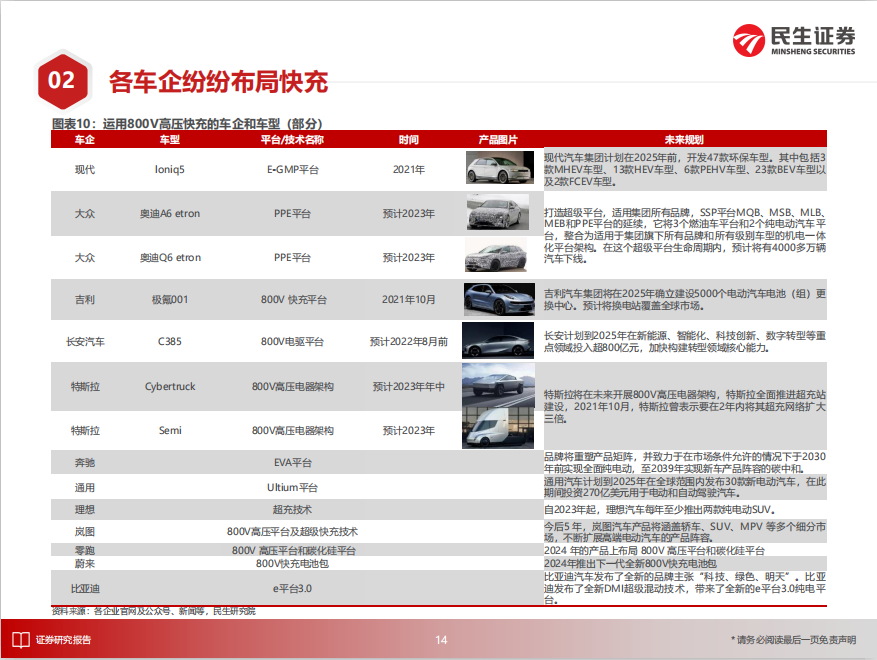
Task: Select the 极氪001 cell
Action: click(x=169, y=300)
